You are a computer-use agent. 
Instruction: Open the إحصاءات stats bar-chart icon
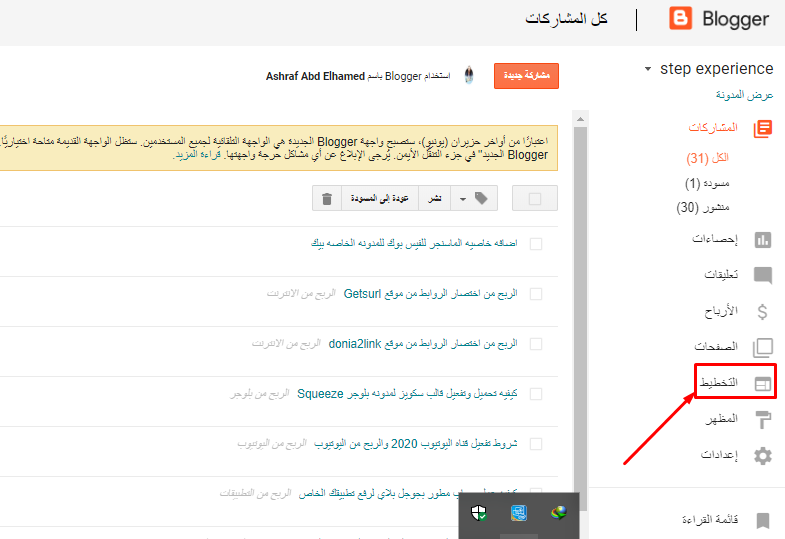(762, 240)
